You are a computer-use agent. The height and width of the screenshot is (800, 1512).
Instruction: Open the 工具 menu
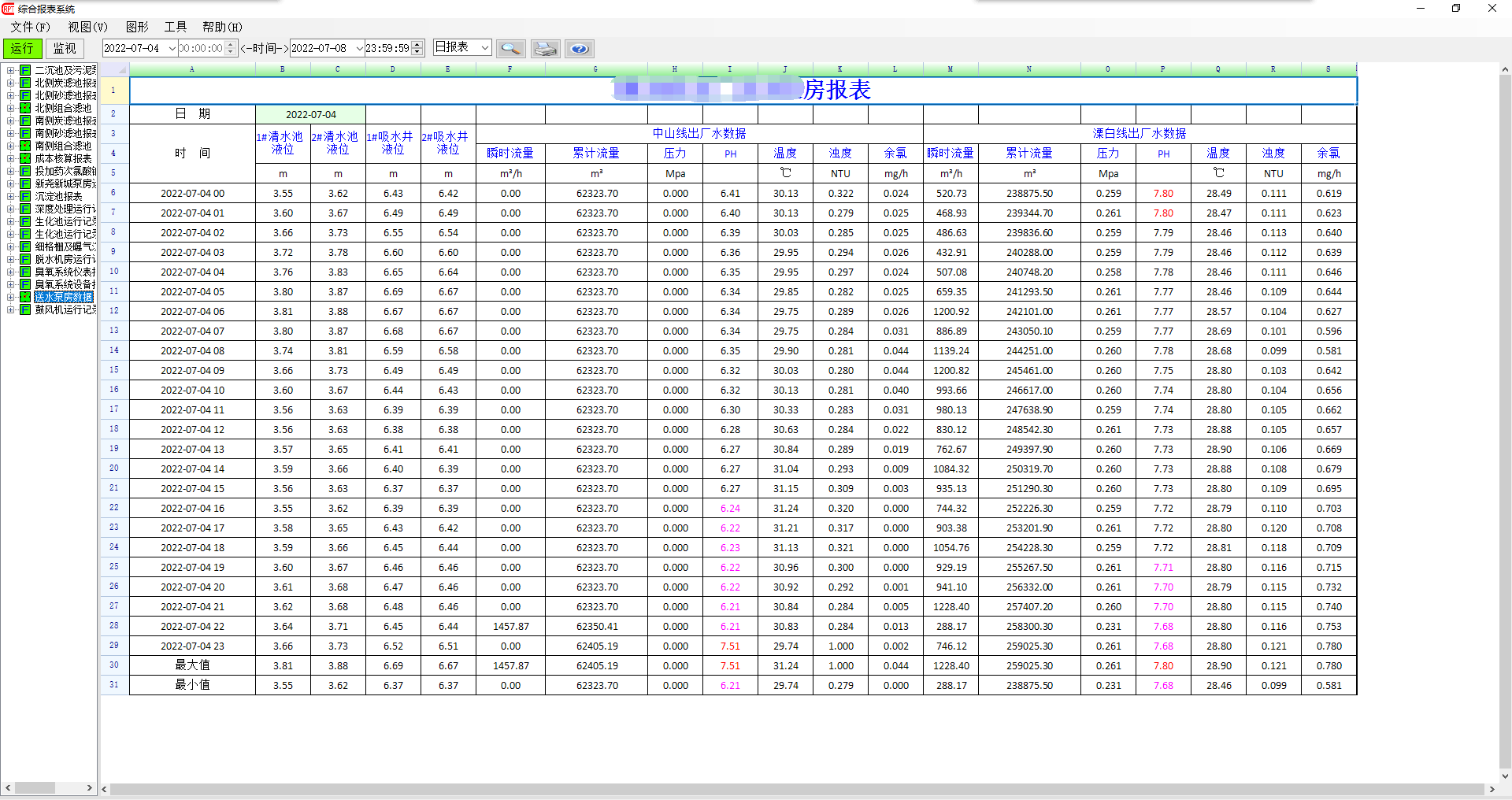coord(175,27)
